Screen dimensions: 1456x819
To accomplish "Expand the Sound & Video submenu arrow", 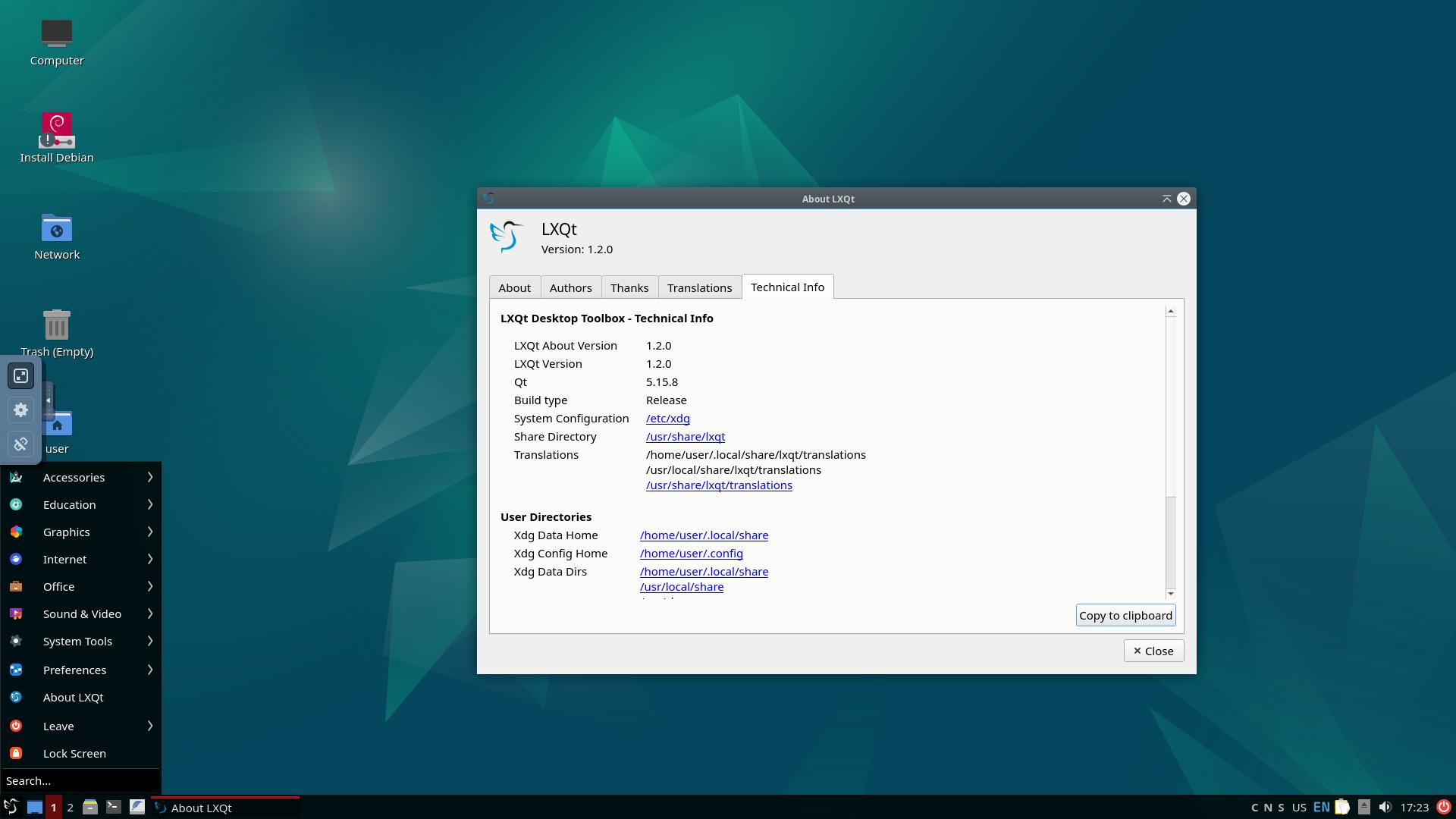I will tap(150, 613).
